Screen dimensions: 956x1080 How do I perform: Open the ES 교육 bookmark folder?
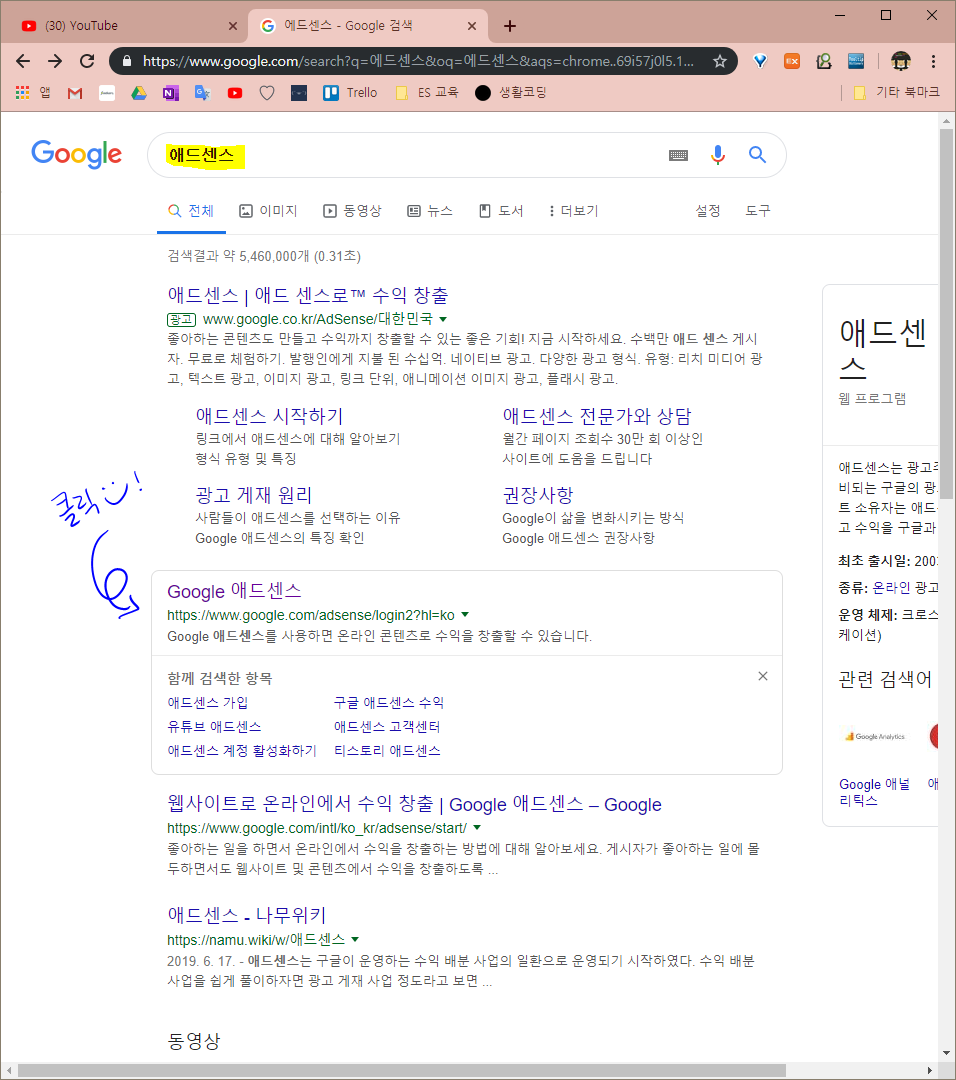[x=427, y=93]
